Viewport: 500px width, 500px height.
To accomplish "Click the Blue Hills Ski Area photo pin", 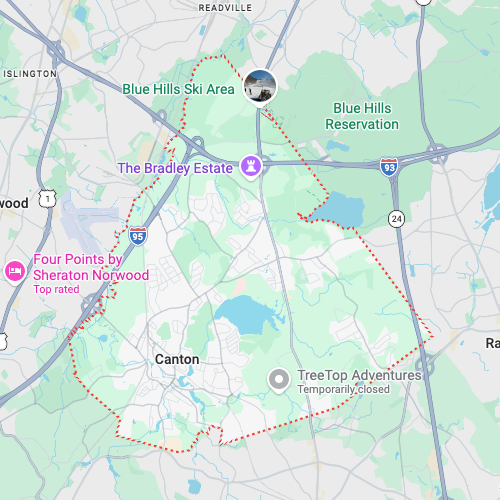I will coord(260,87).
